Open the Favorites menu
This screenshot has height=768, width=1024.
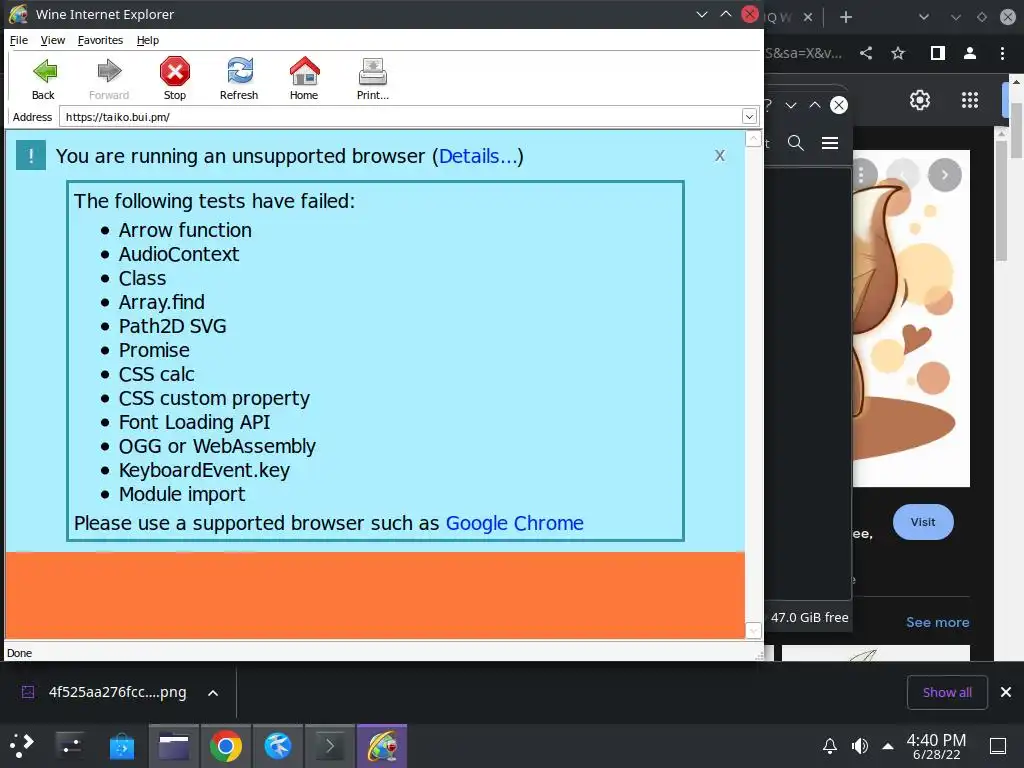(x=101, y=40)
